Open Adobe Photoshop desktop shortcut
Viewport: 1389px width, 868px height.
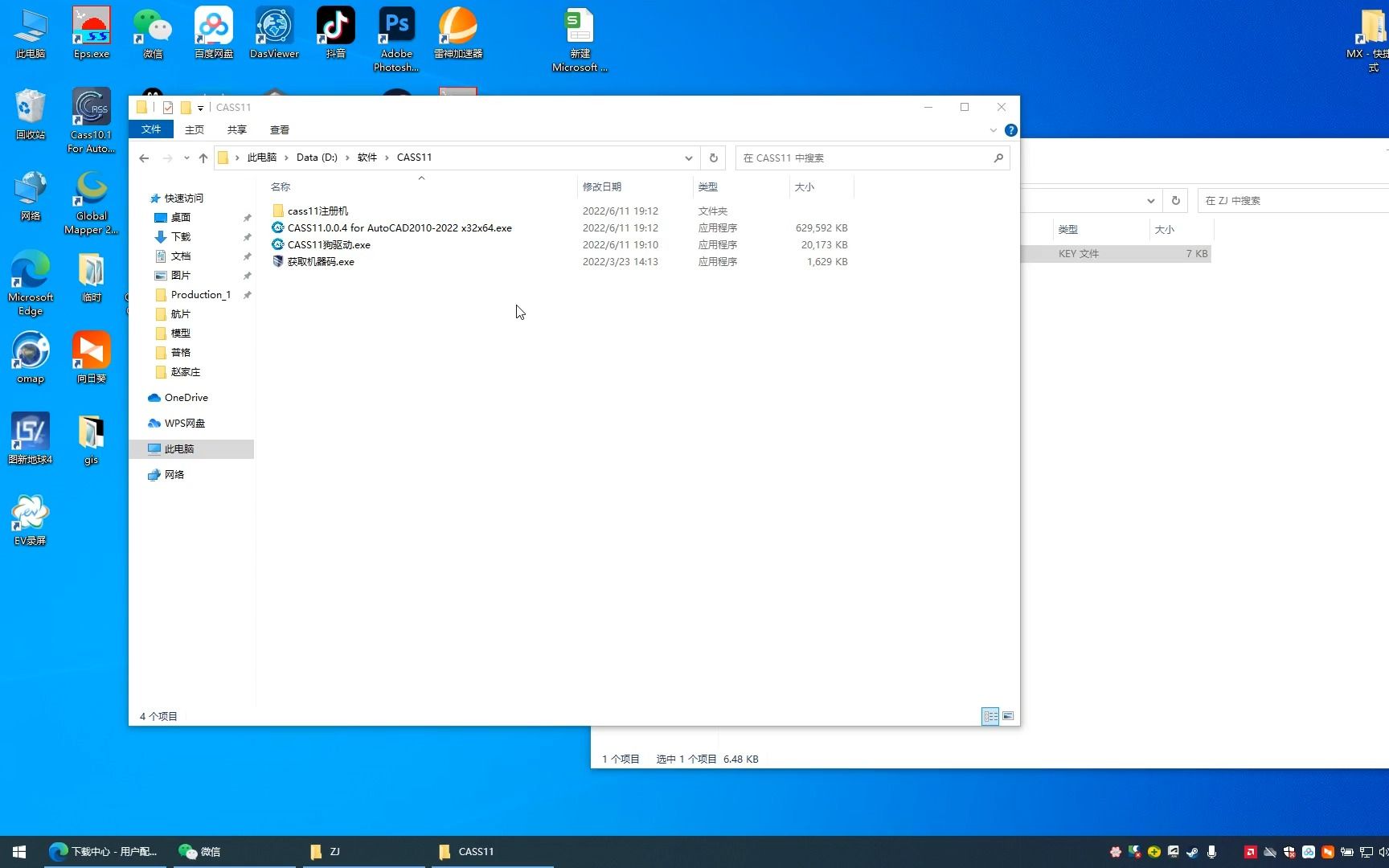tap(395, 24)
